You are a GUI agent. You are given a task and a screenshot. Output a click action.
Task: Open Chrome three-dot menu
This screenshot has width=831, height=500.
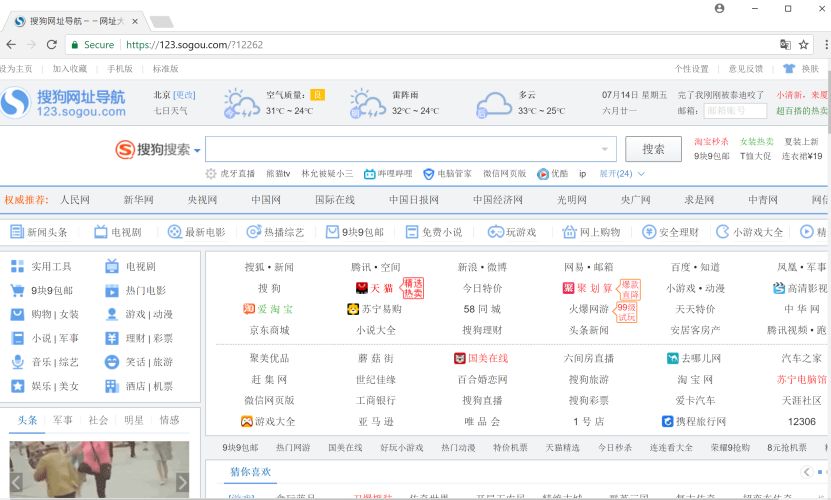(826, 45)
